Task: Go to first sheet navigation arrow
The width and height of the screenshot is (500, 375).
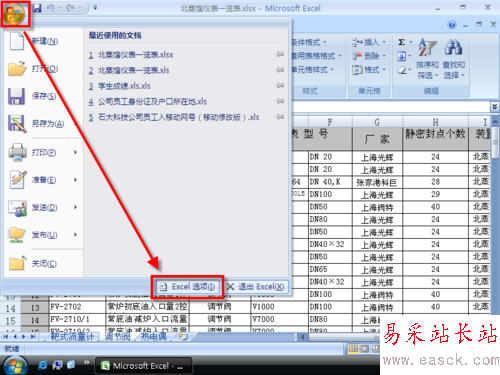Action: pos(6,337)
